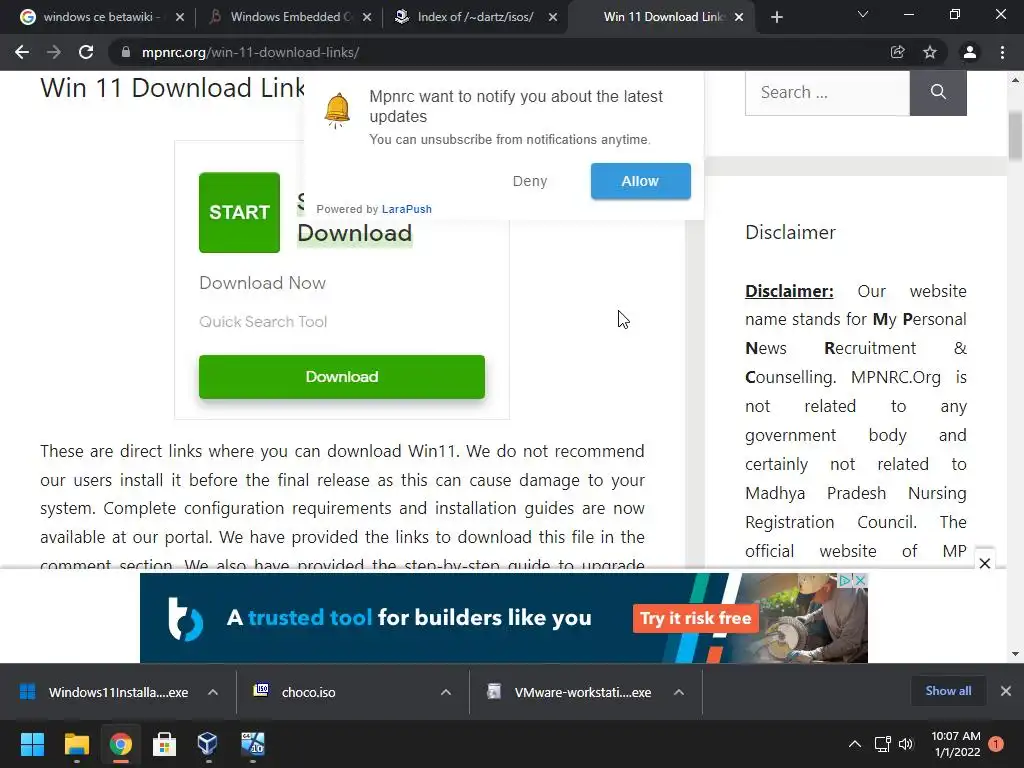The height and width of the screenshot is (768, 1024).
Task: Show hidden system tray icons
Action: tap(854, 744)
